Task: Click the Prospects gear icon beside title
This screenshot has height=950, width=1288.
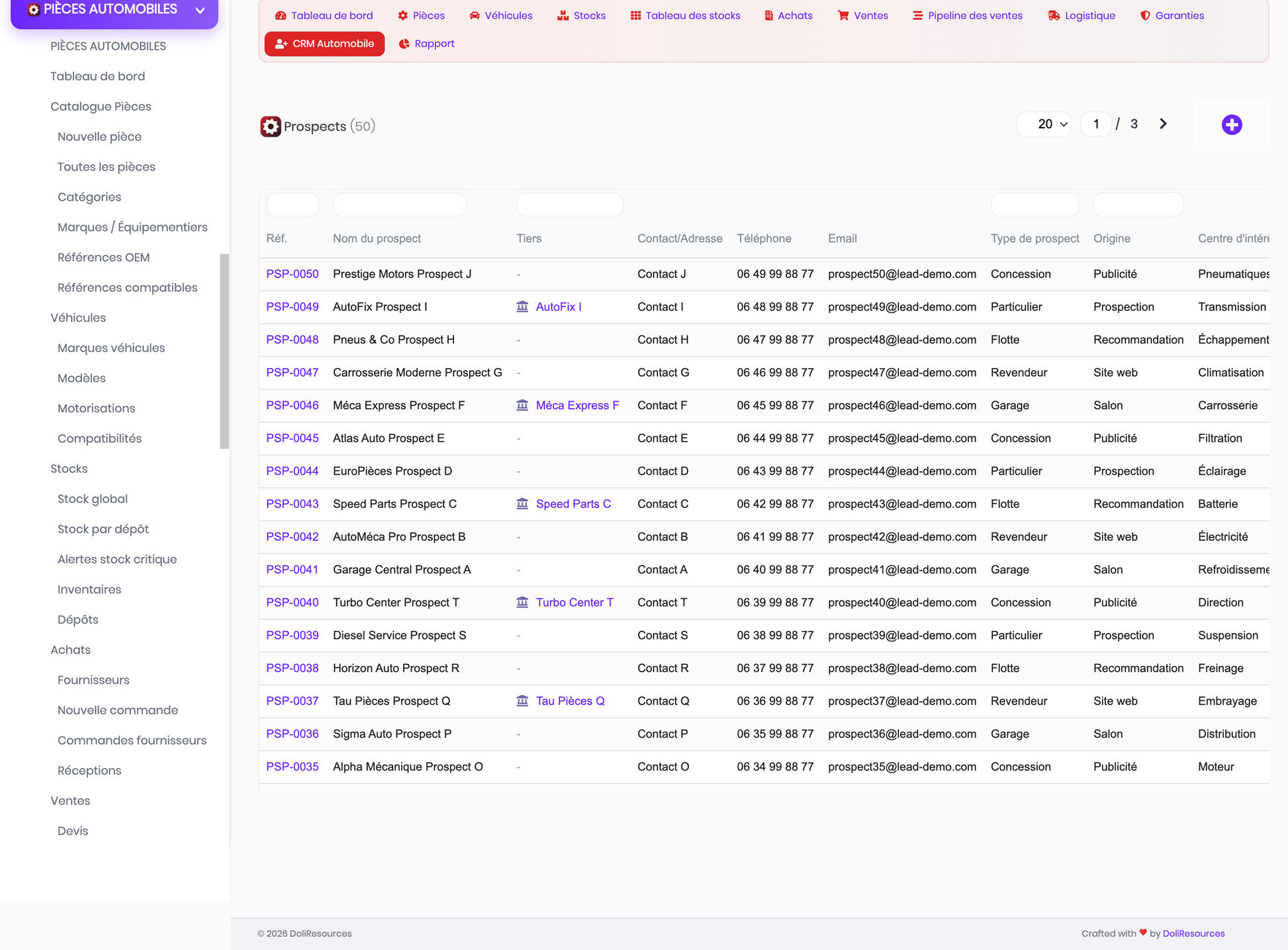Action: pos(270,126)
